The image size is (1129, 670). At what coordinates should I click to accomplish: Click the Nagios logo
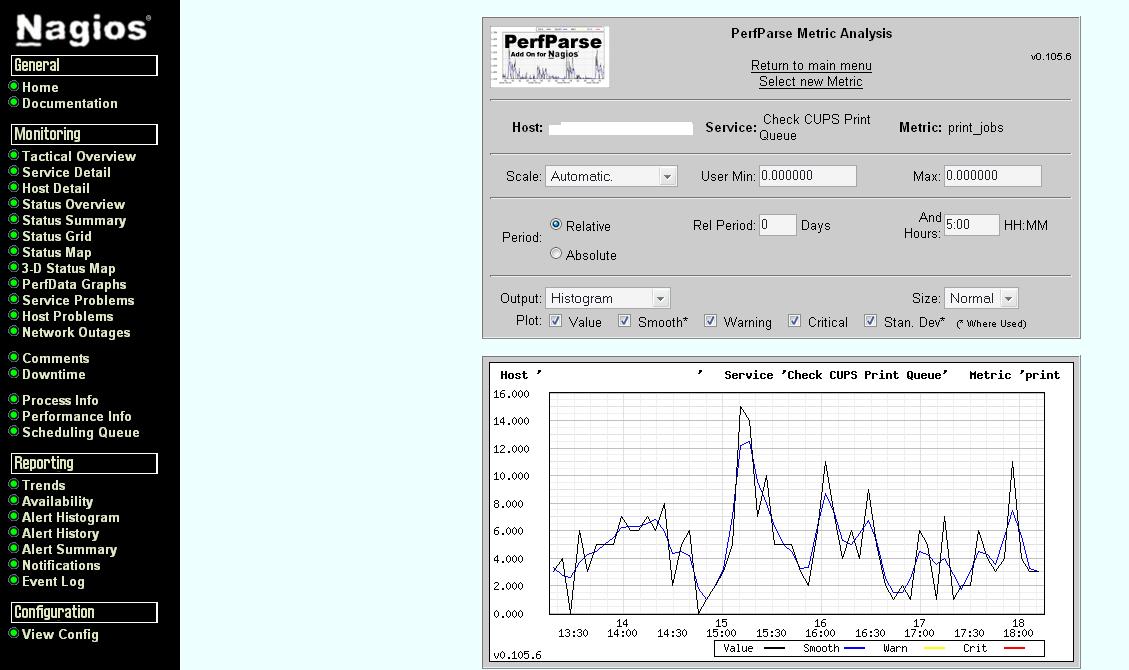(x=84, y=30)
